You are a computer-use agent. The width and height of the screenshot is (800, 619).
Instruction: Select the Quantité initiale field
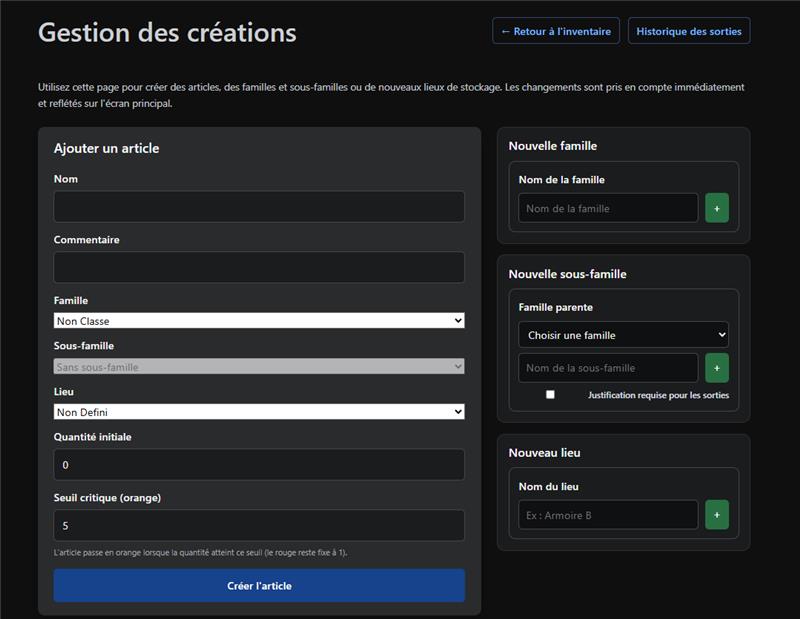click(259, 465)
